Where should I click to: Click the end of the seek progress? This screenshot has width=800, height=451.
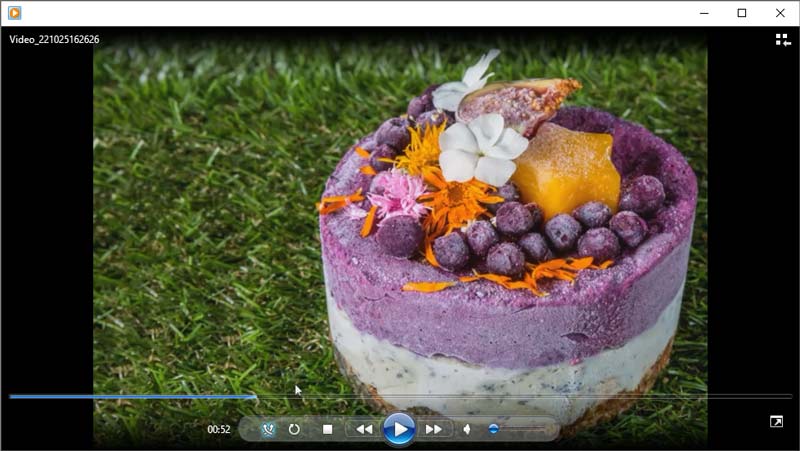click(x=255, y=396)
